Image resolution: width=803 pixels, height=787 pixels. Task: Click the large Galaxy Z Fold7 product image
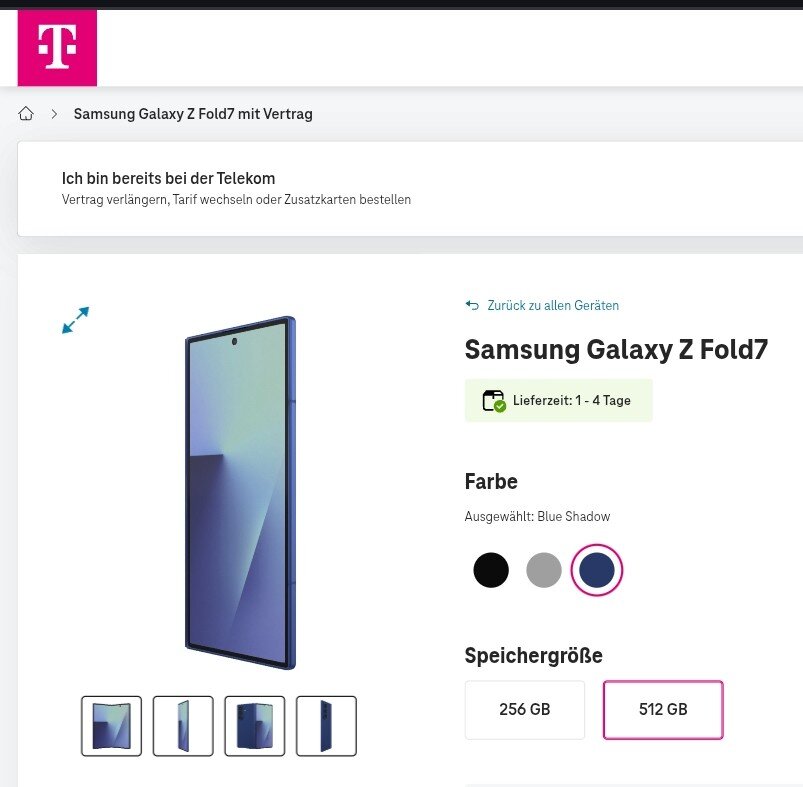click(240, 493)
